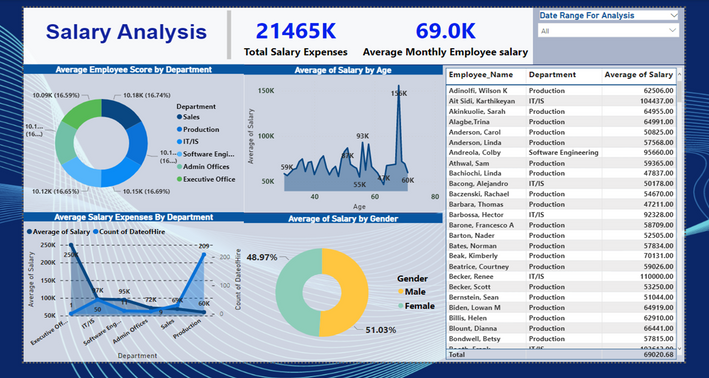Viewport: 709px width, 378px height.
Task: Expand the 'All' date range dropdown
Action: click(608, 31)
